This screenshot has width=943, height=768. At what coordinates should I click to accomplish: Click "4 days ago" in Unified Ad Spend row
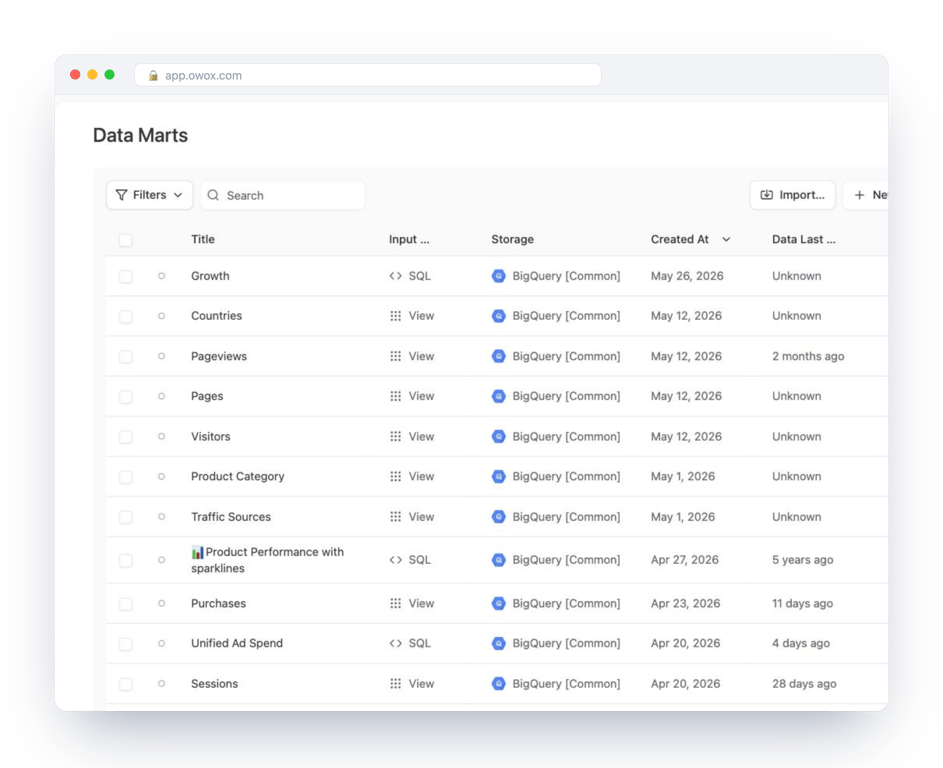pos(801,644)
